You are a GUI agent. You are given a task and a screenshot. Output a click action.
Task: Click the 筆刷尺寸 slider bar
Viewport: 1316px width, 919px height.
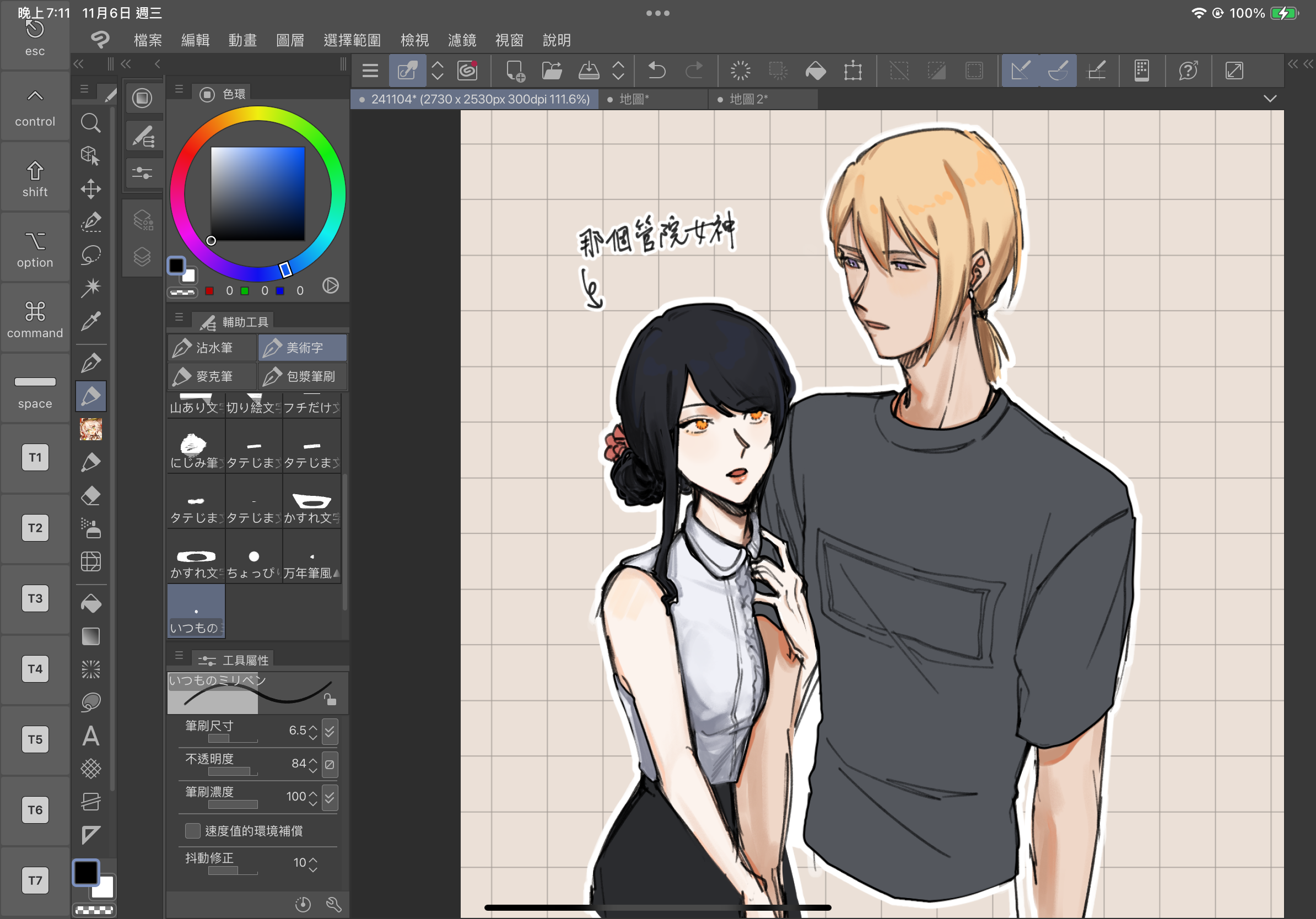(x=233, y=739)
